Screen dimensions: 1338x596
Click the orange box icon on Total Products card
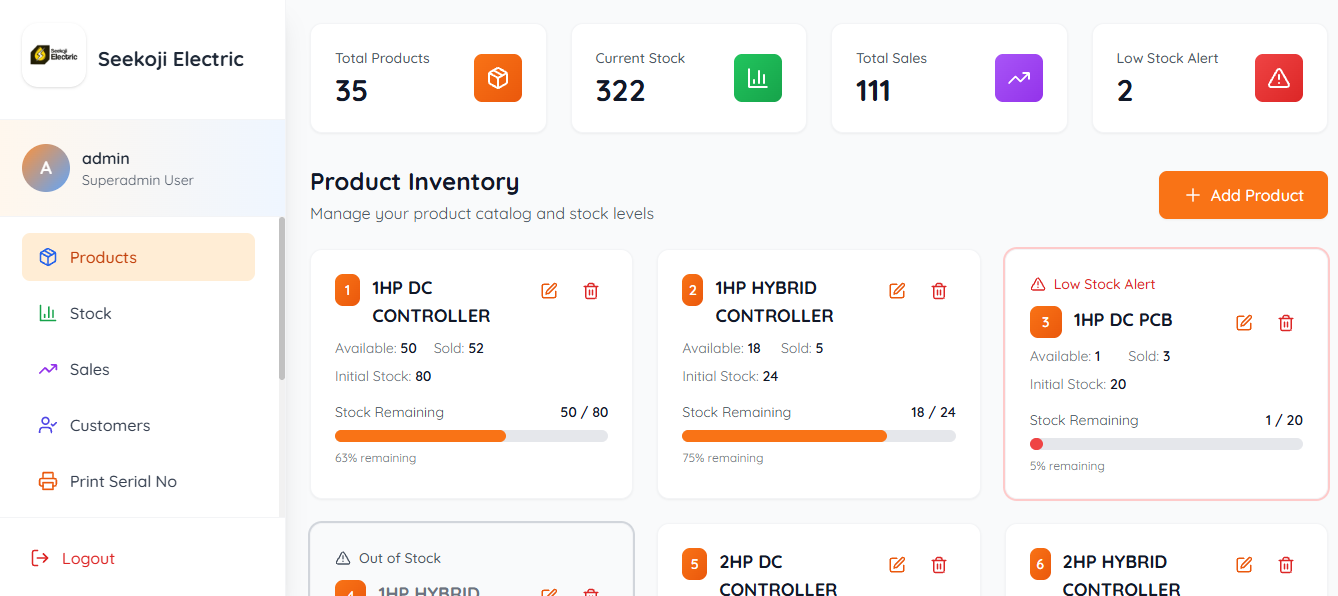498,78
